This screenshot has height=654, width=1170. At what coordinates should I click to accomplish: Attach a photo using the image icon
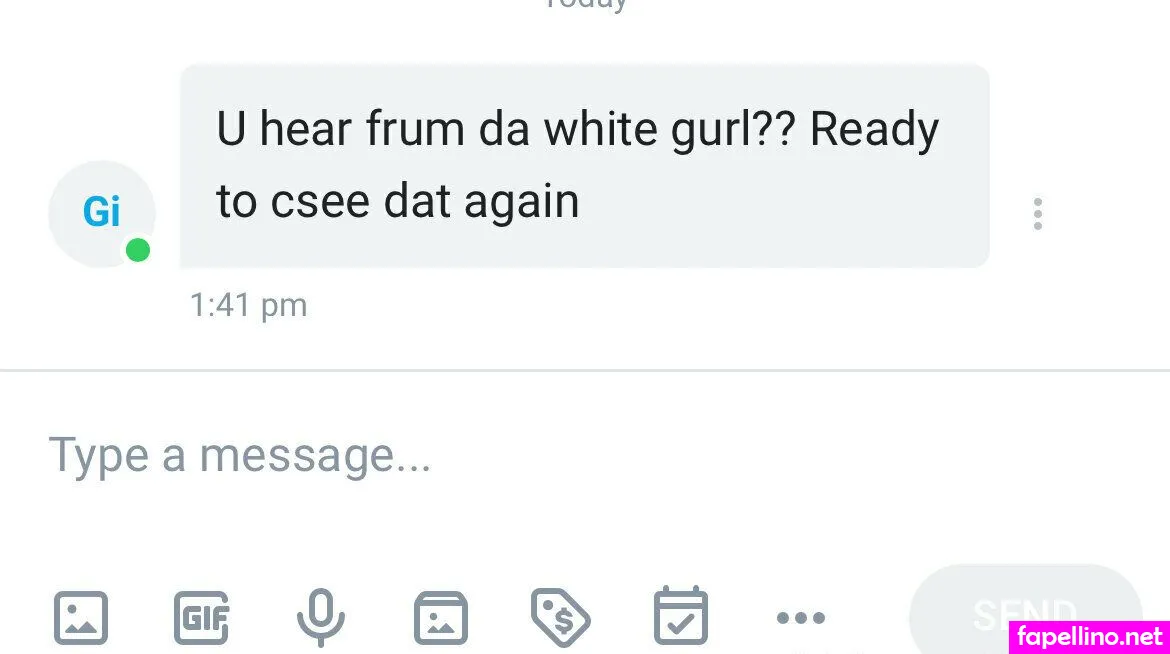coord(81,617)
